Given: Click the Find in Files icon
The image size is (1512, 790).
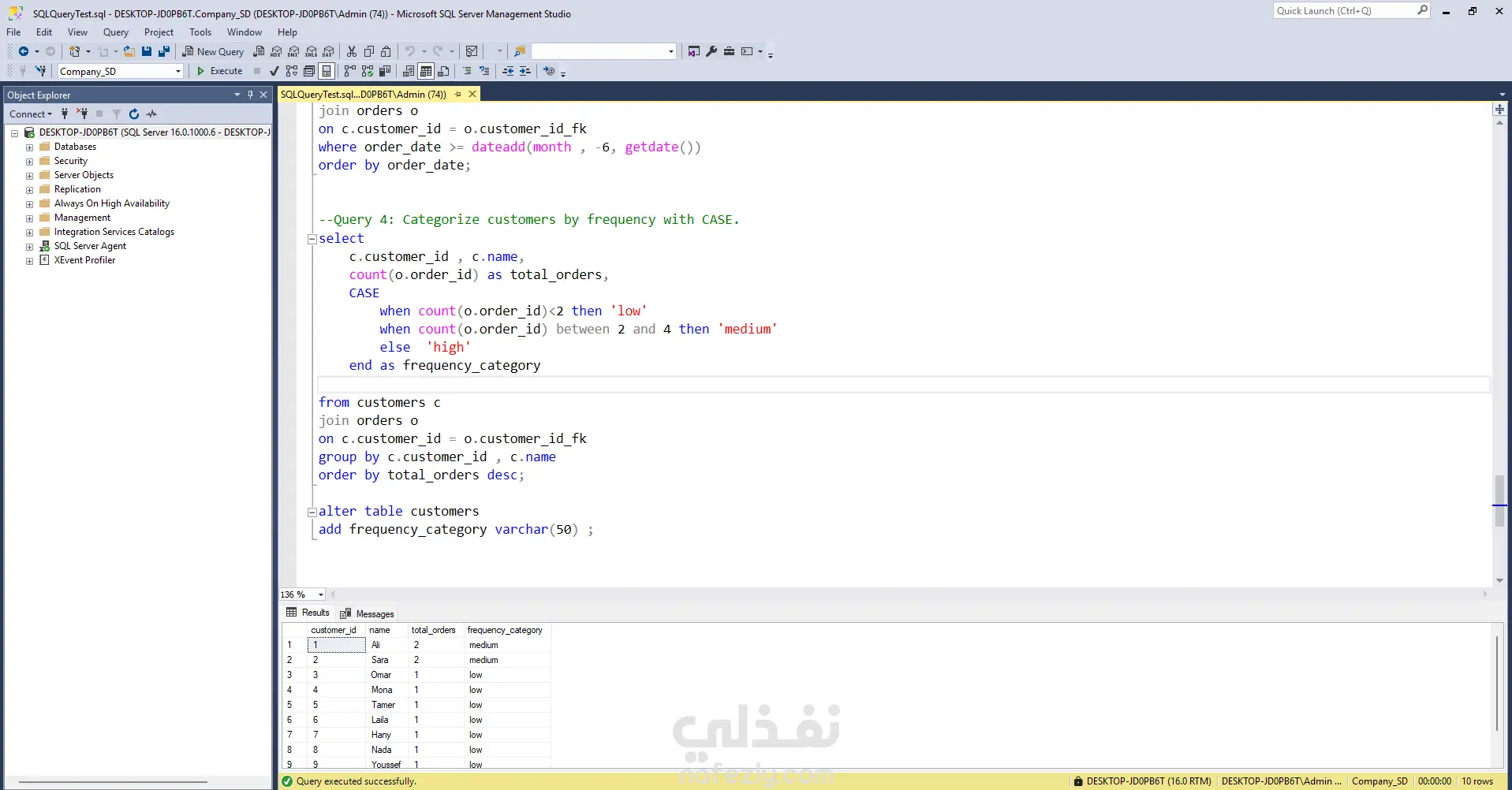Looking at the screenshot, I should [519, 51].
